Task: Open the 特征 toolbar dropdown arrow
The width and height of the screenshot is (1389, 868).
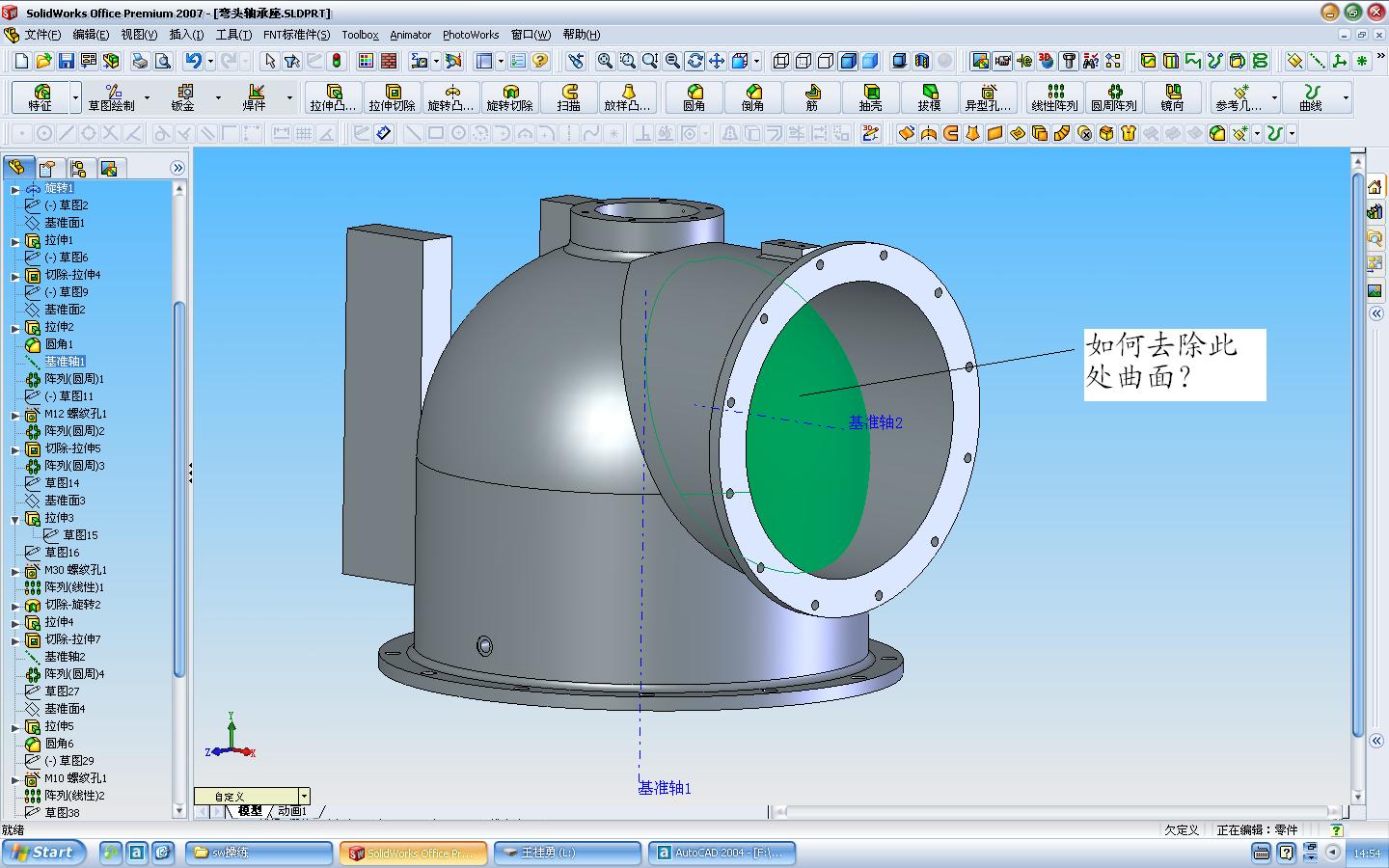Action: [x=74, y=97]
